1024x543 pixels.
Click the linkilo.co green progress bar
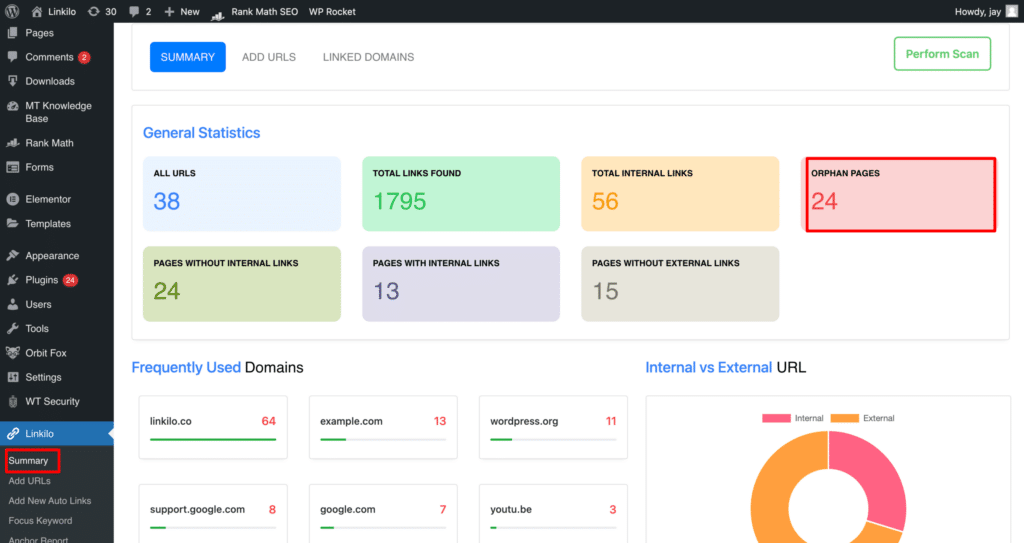[213, 440]
